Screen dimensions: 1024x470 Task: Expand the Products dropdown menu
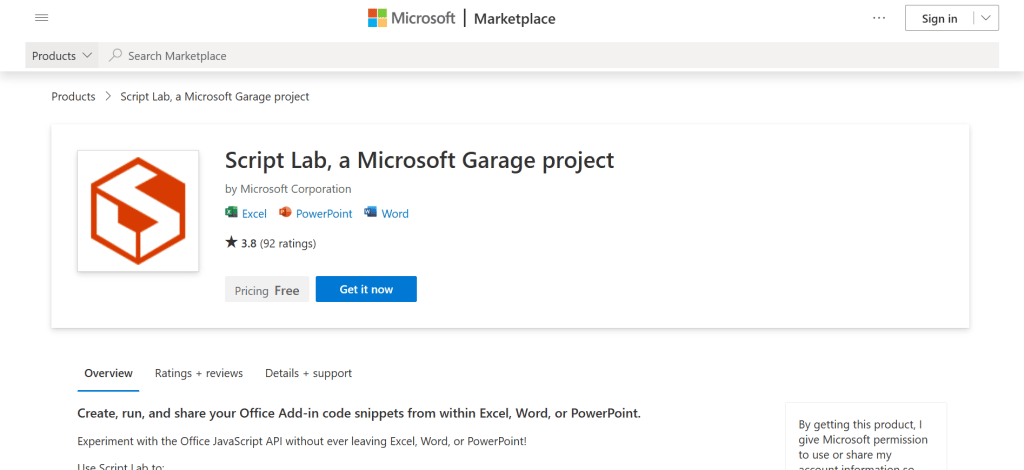point(62,56)
